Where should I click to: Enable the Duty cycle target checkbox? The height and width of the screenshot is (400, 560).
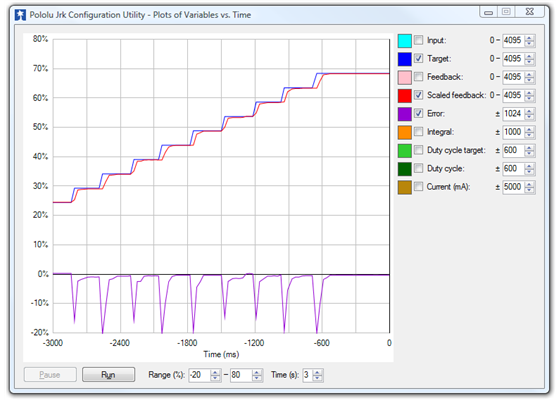click(418, 150)
